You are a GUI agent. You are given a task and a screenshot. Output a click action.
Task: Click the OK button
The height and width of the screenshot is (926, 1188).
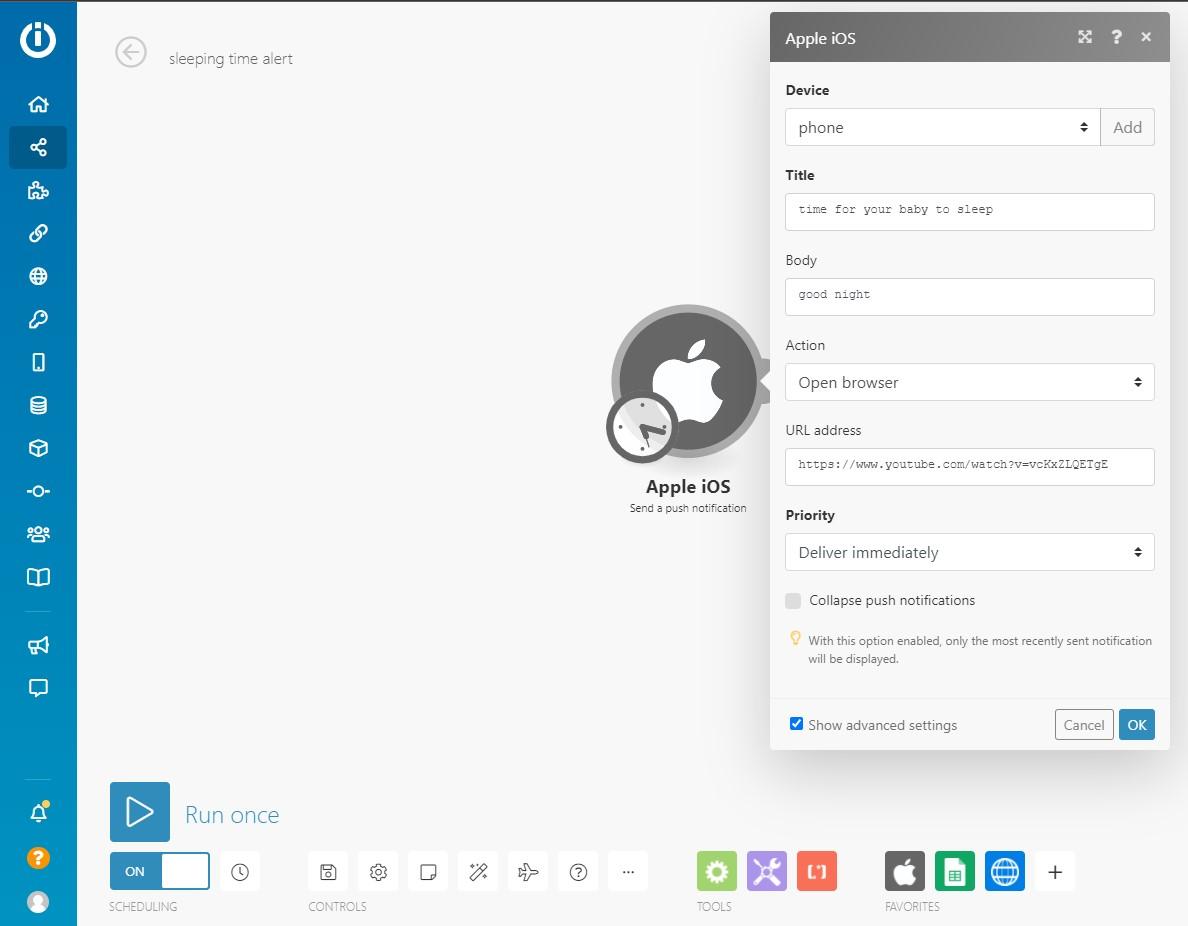1136,724
